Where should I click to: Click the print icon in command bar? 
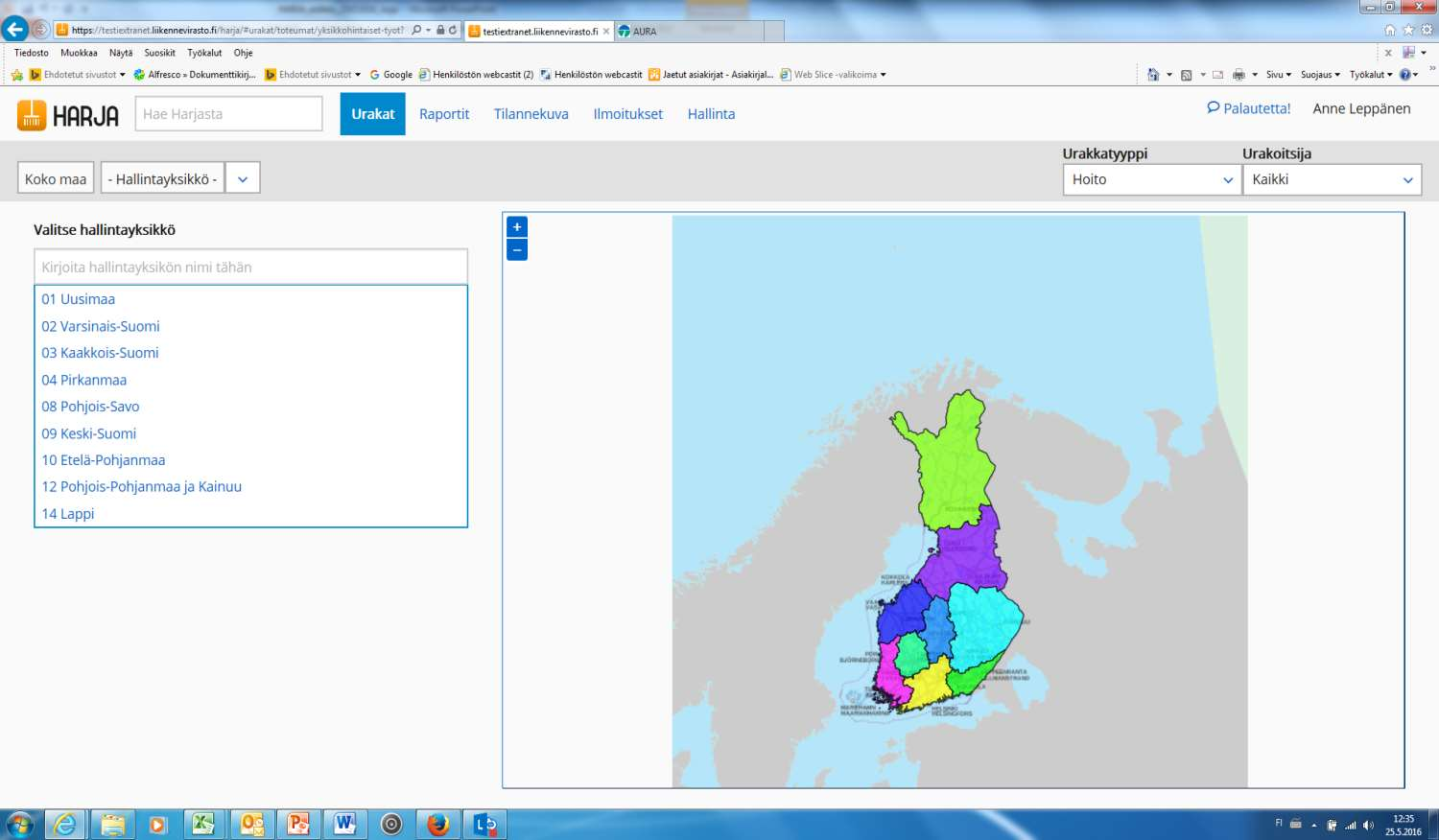(x=1238, y=75)
